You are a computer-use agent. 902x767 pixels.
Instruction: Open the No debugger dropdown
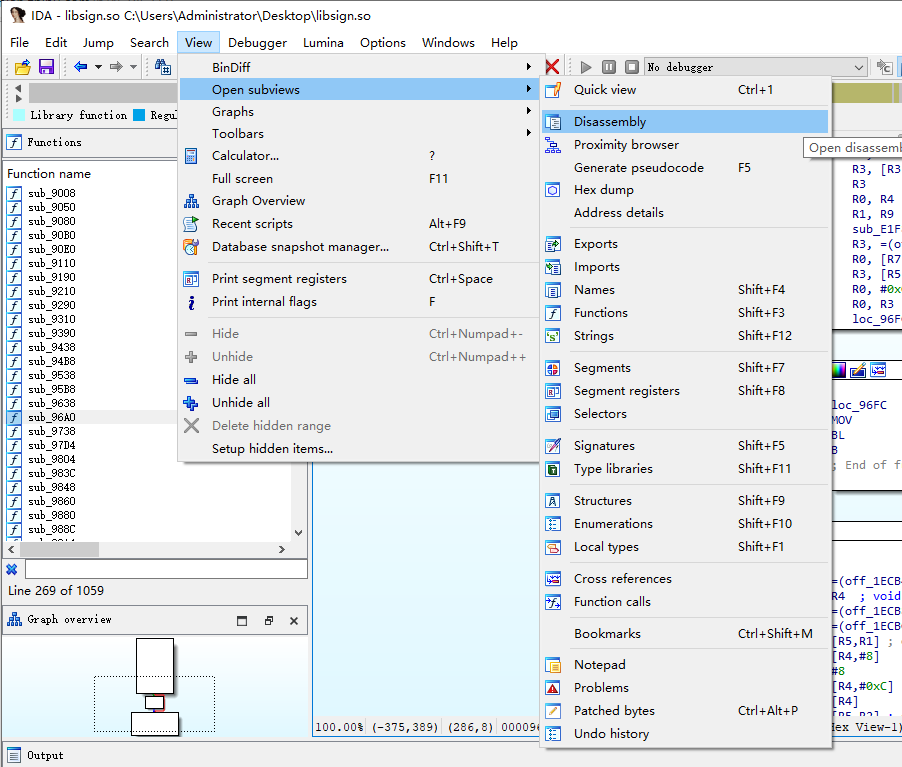click(755, 67)
